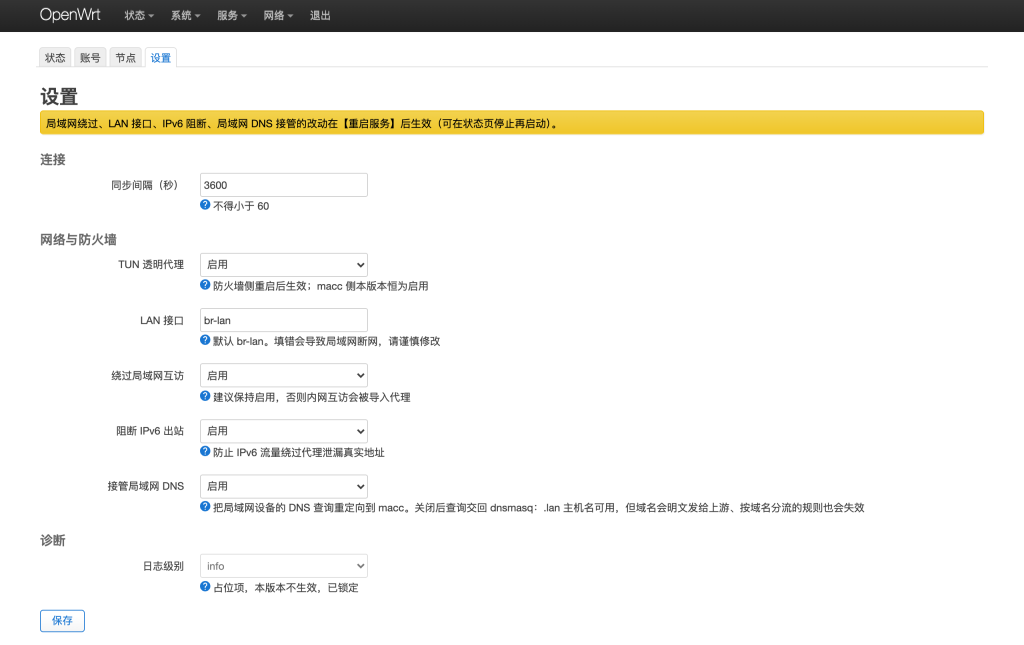Viewport: 1024px width, 645px height.
Task: Click help icon under 日志级别 dropdown
Action: 205,586
